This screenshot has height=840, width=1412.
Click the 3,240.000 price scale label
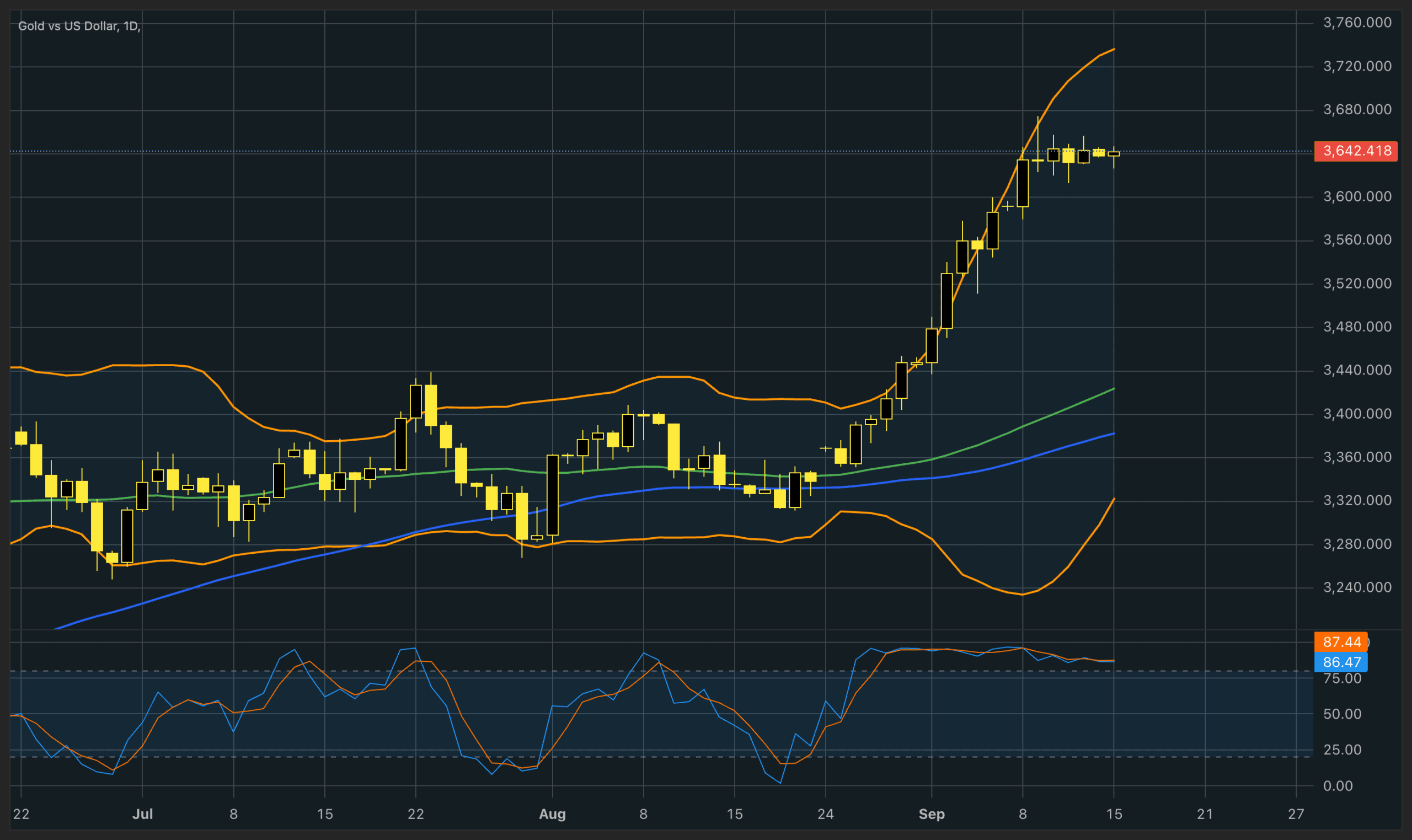[1356, 587]
